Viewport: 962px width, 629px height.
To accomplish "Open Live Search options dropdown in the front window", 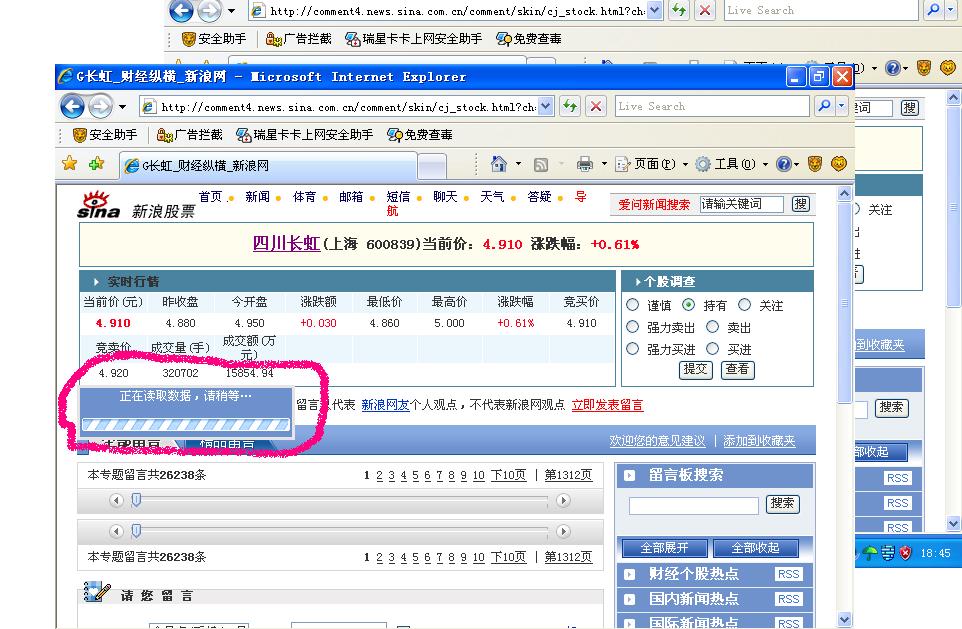I will [842, 106].
